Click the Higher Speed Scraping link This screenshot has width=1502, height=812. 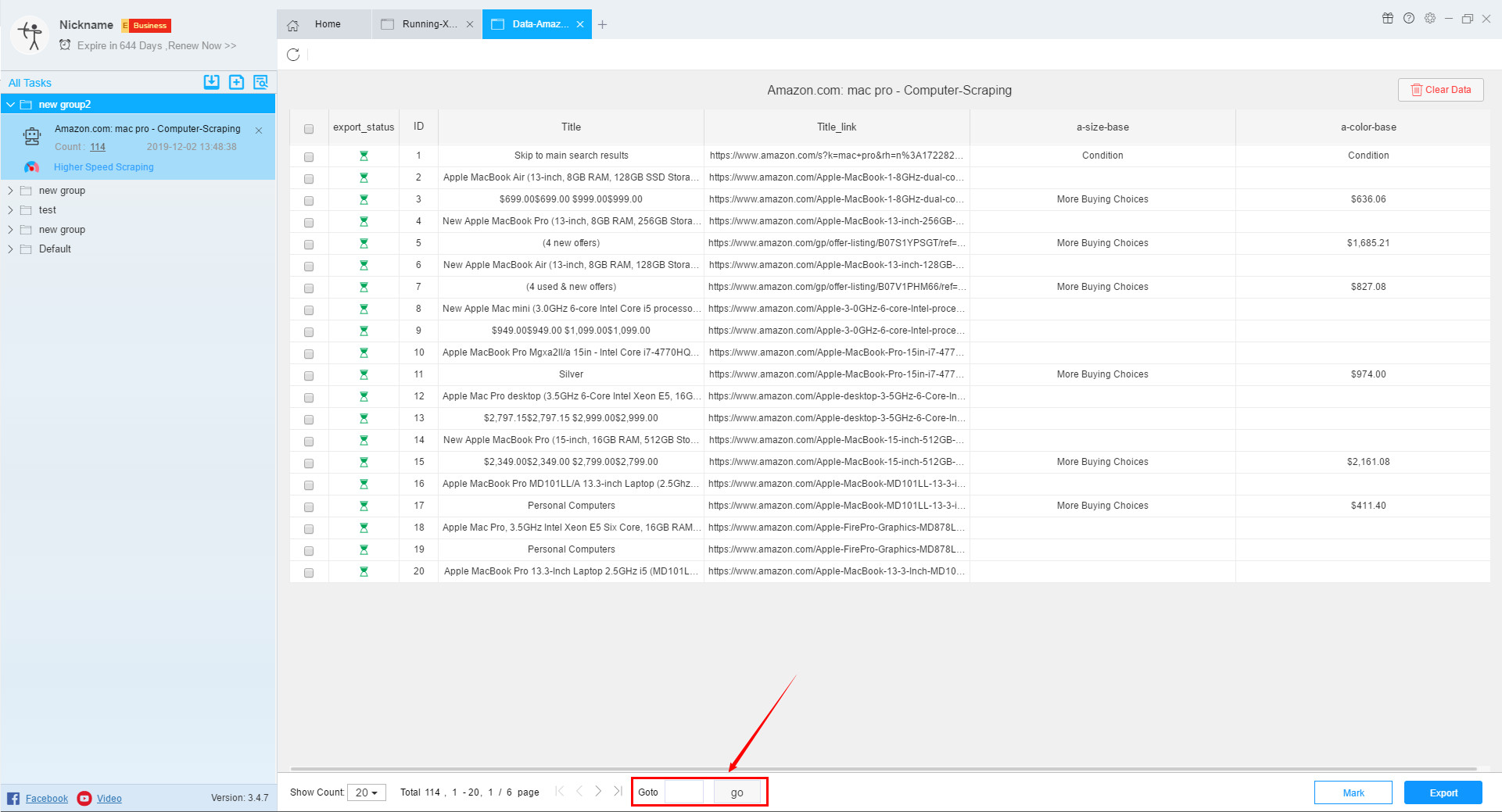click(104, 167)
